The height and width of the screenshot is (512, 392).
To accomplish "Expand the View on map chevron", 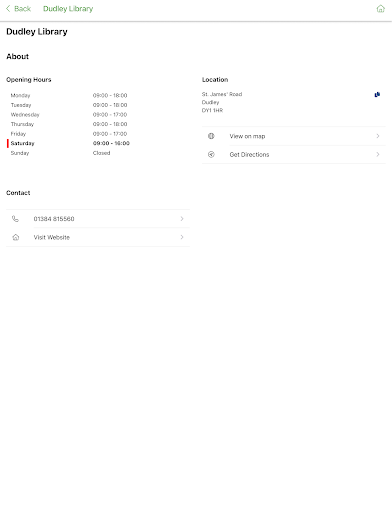I will coord(378,136).
